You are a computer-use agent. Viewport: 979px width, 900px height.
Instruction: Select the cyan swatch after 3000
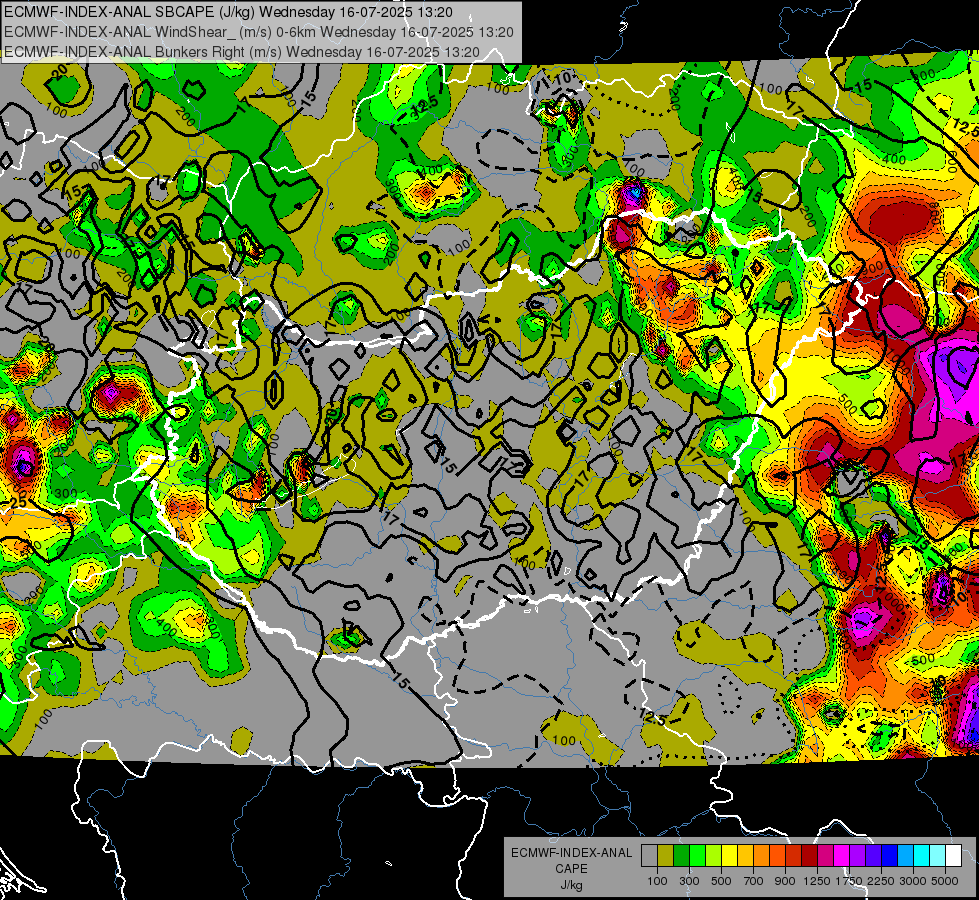coord(922,856)
